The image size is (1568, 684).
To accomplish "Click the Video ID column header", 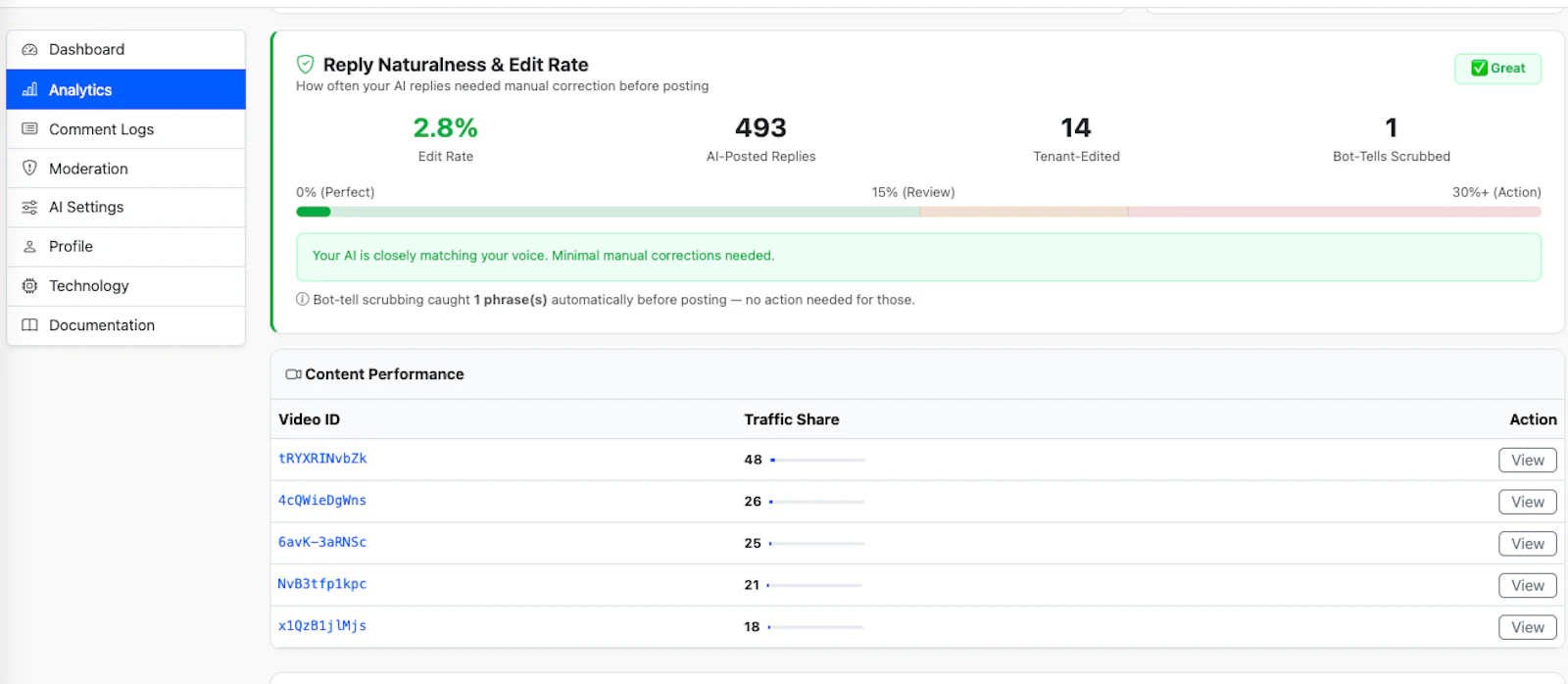I will 309,419.
